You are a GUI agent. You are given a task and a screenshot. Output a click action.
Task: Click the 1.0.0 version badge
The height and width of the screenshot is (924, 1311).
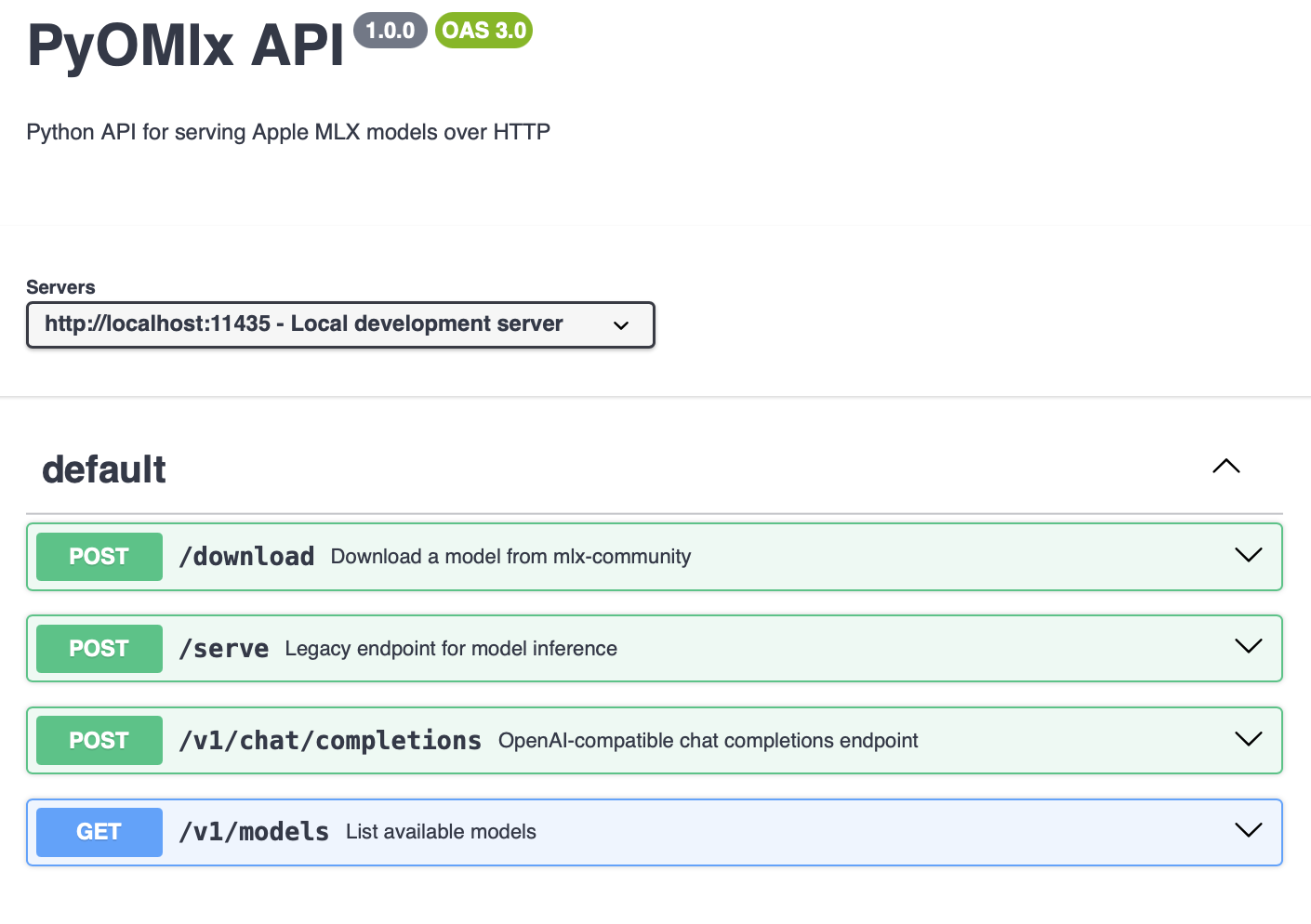(391, 31)
